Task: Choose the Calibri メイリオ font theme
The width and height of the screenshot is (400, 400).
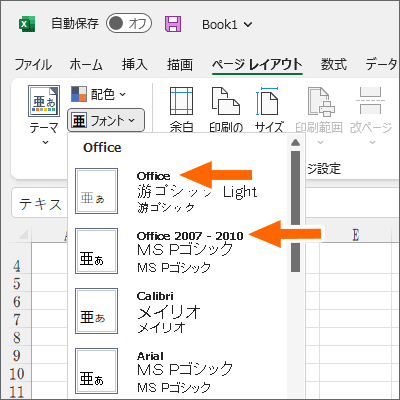Action: click(177, 311)
